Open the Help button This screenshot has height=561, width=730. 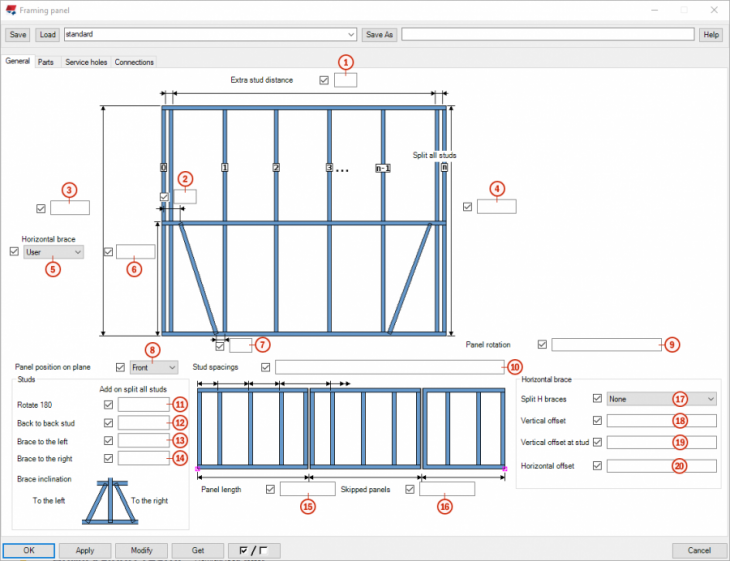[710, 34]
